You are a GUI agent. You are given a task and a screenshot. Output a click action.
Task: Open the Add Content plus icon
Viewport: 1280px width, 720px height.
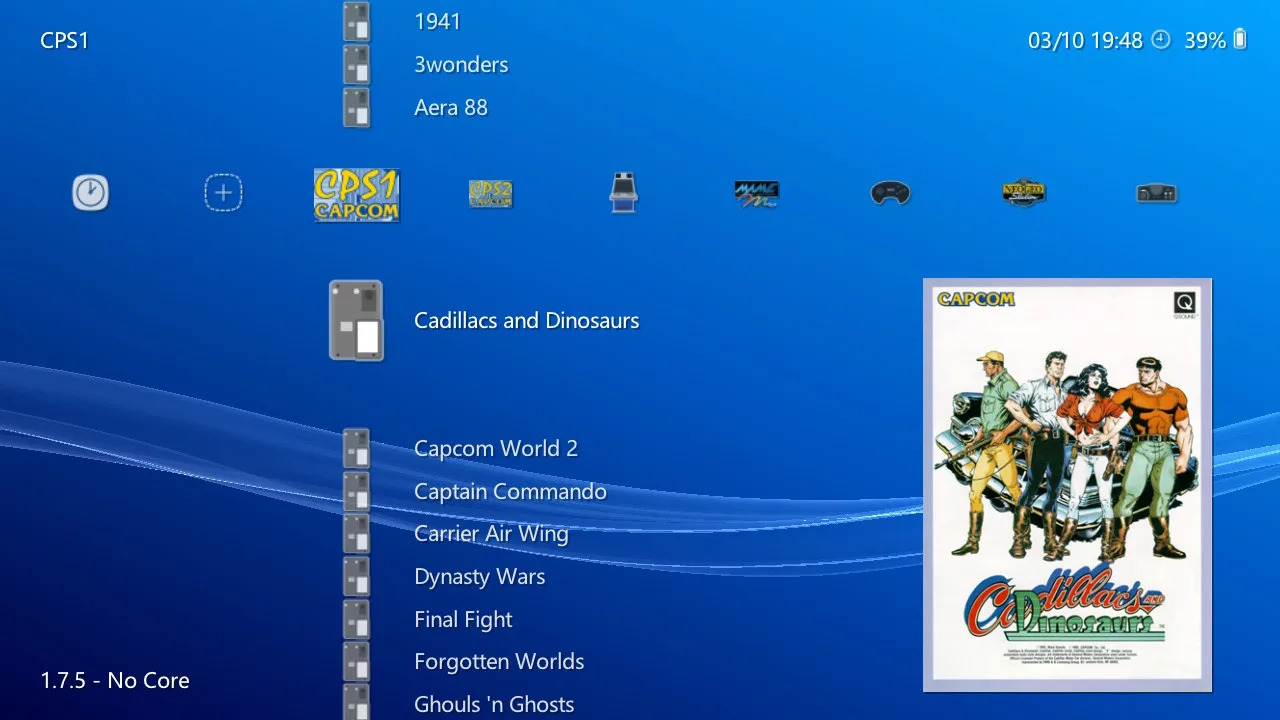pos(223,192)
